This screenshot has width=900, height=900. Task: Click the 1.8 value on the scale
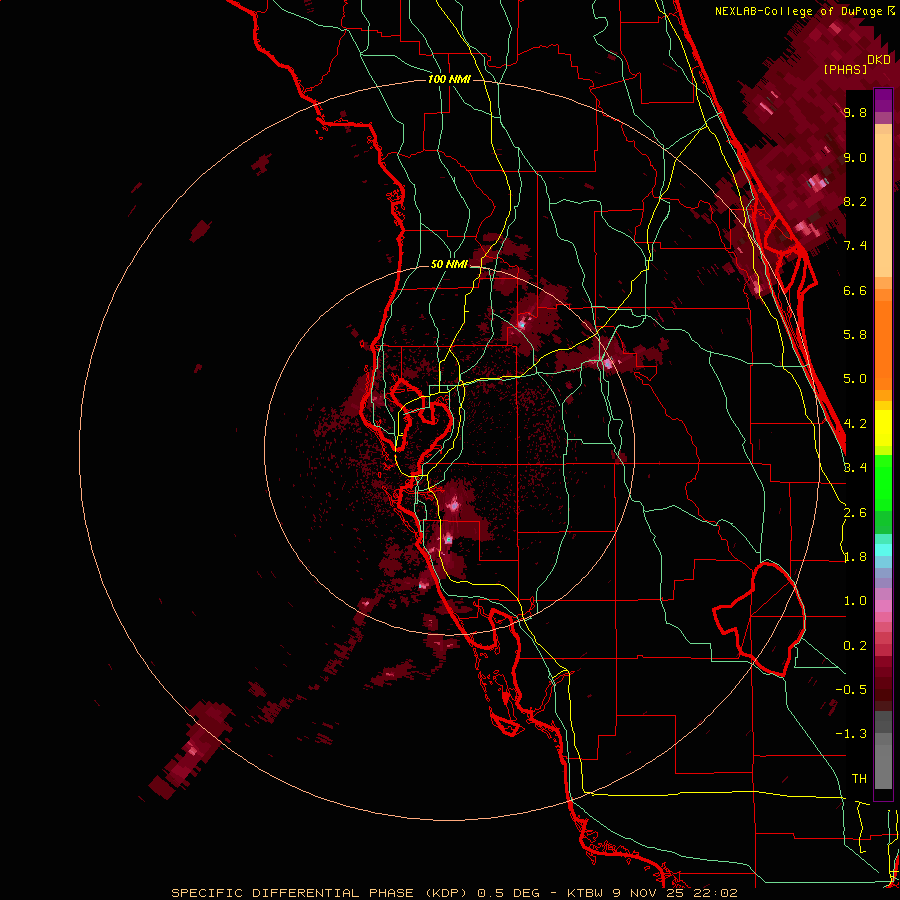855,557
